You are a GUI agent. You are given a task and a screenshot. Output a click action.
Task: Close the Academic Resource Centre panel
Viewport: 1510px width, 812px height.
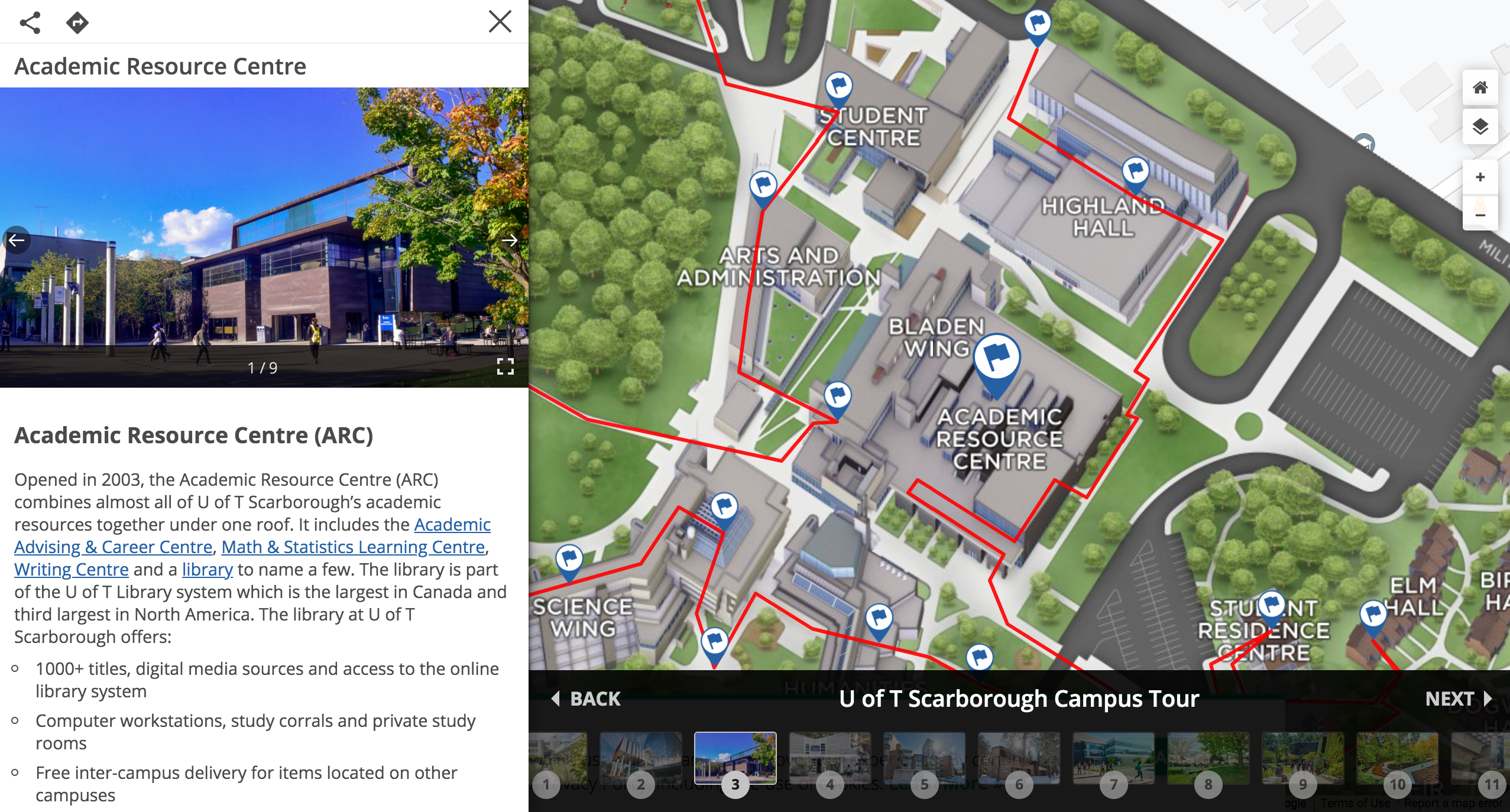click(500, 21)
